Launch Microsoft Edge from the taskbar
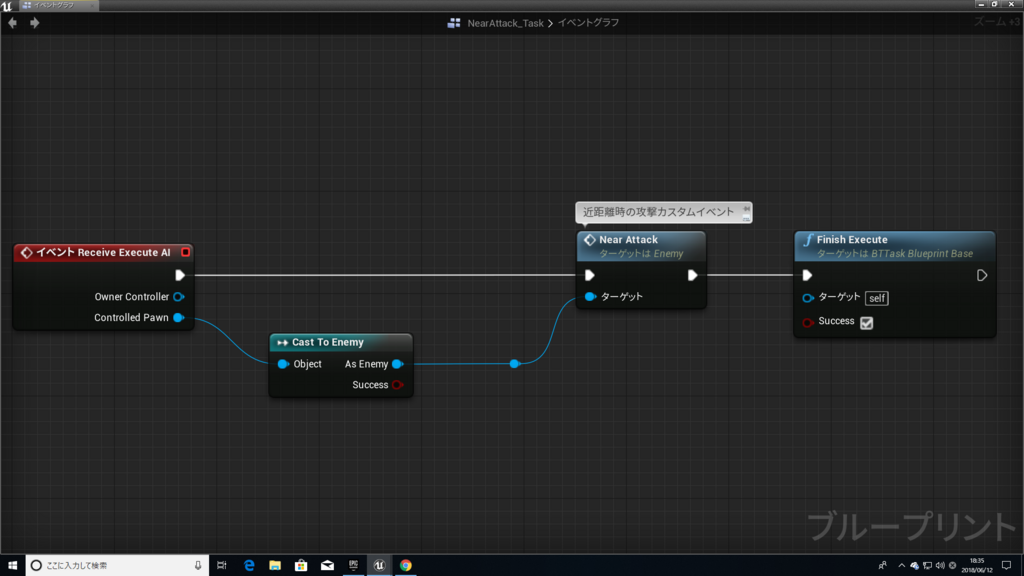Image resolution: width=1024 pixels, height=576 pixels. click(x=249, y=565)
